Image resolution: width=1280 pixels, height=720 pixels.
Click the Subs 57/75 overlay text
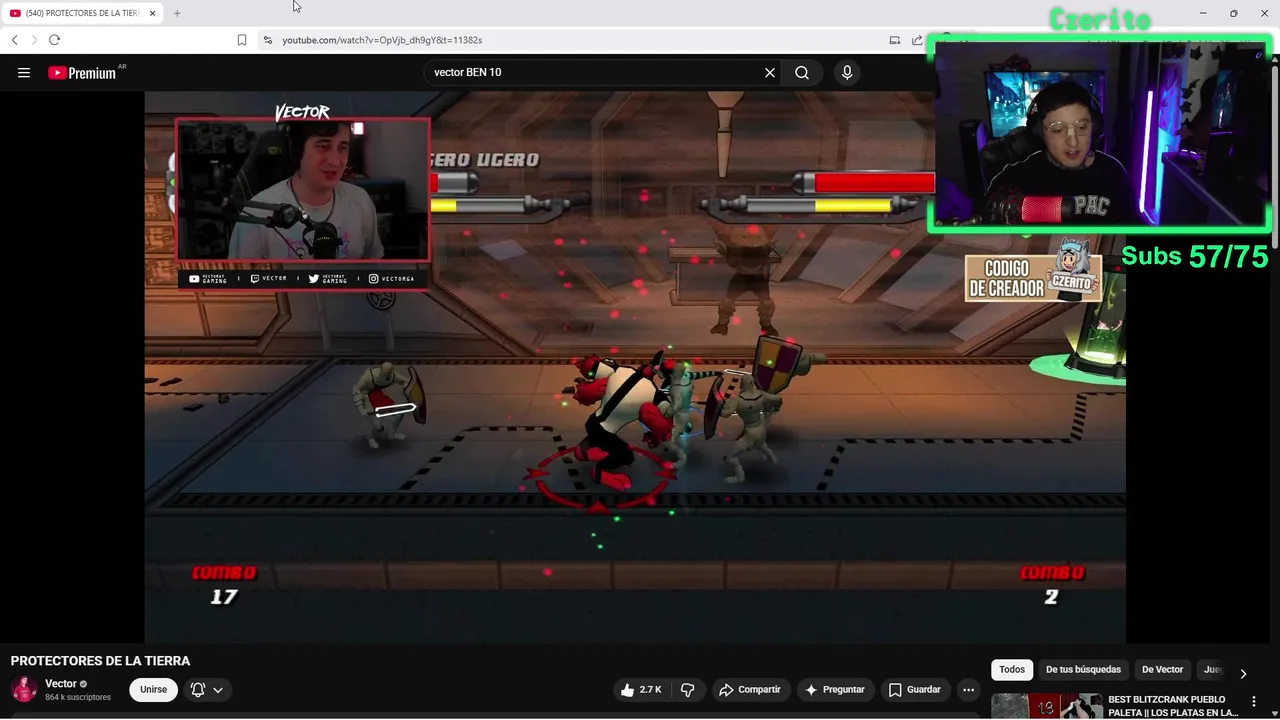[x=1194, y=257]
